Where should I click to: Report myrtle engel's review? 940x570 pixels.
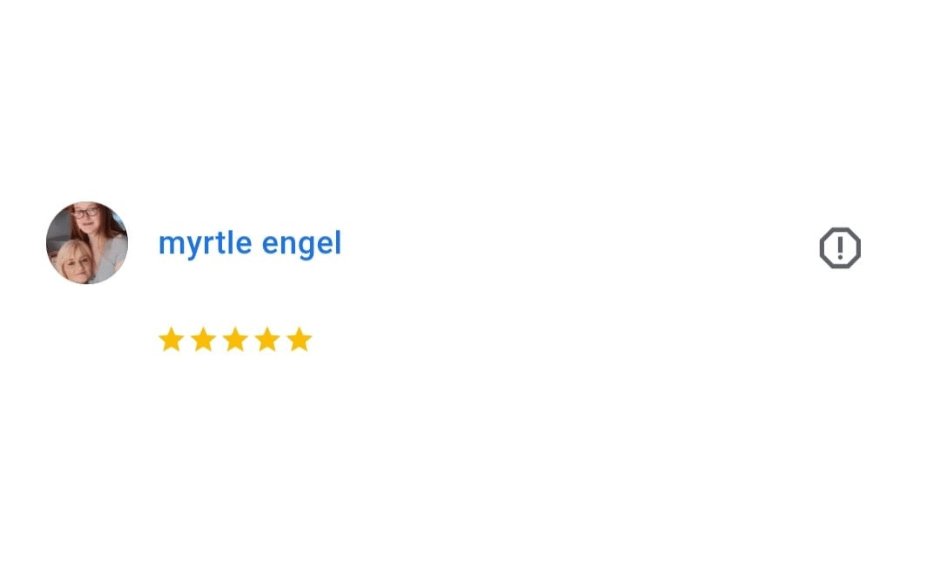[x=840, y=248]
